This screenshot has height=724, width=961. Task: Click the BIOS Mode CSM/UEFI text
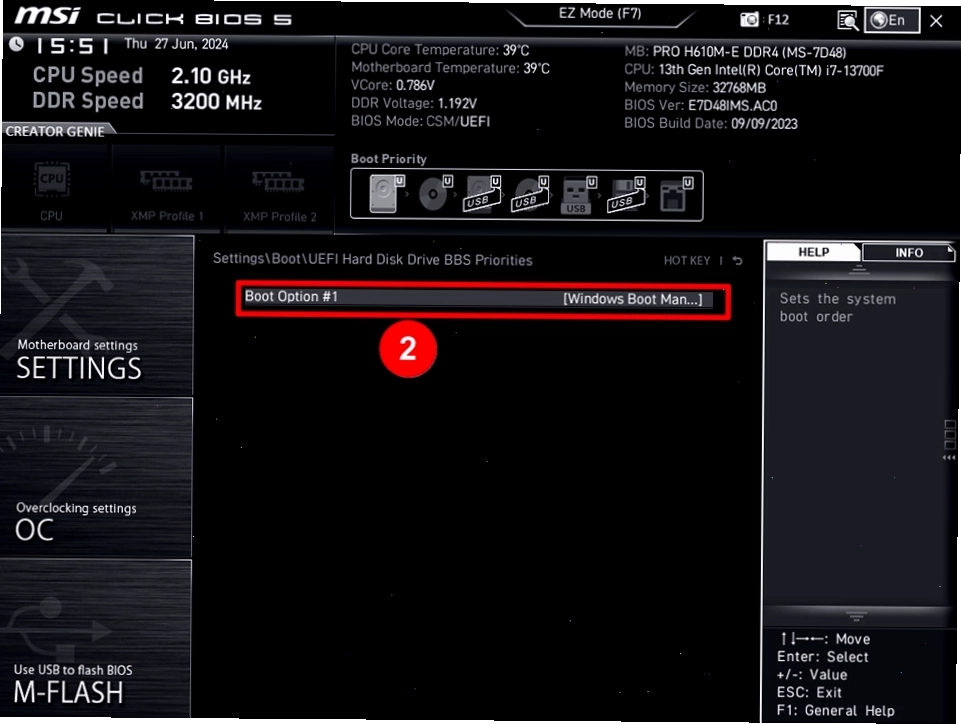click(x=420, y=121)
